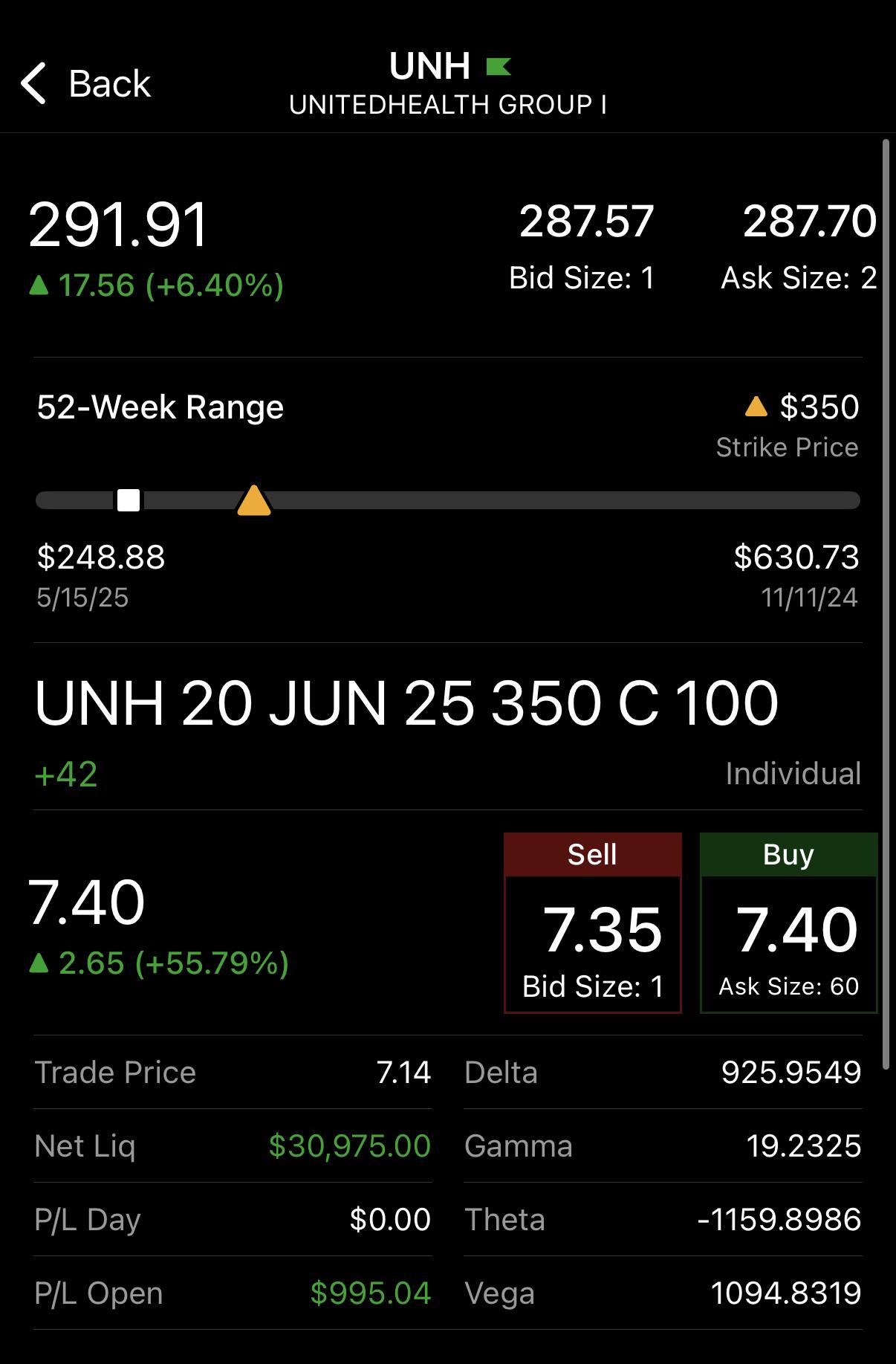Tap the Buy button at 7.40
The image size is (896, 1364).
point(788,922)
